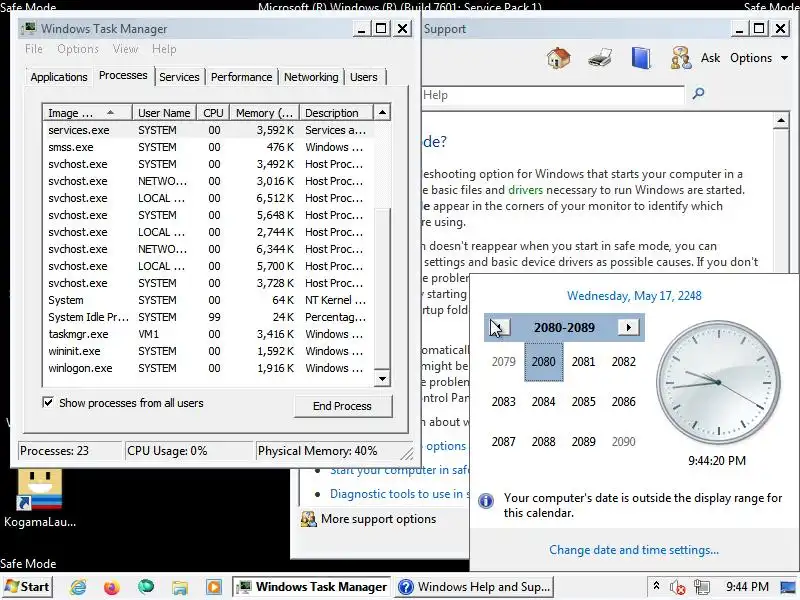Open the View menu in Task Manager
Viewport: 800px width, 600px height.
pos(126,49)
